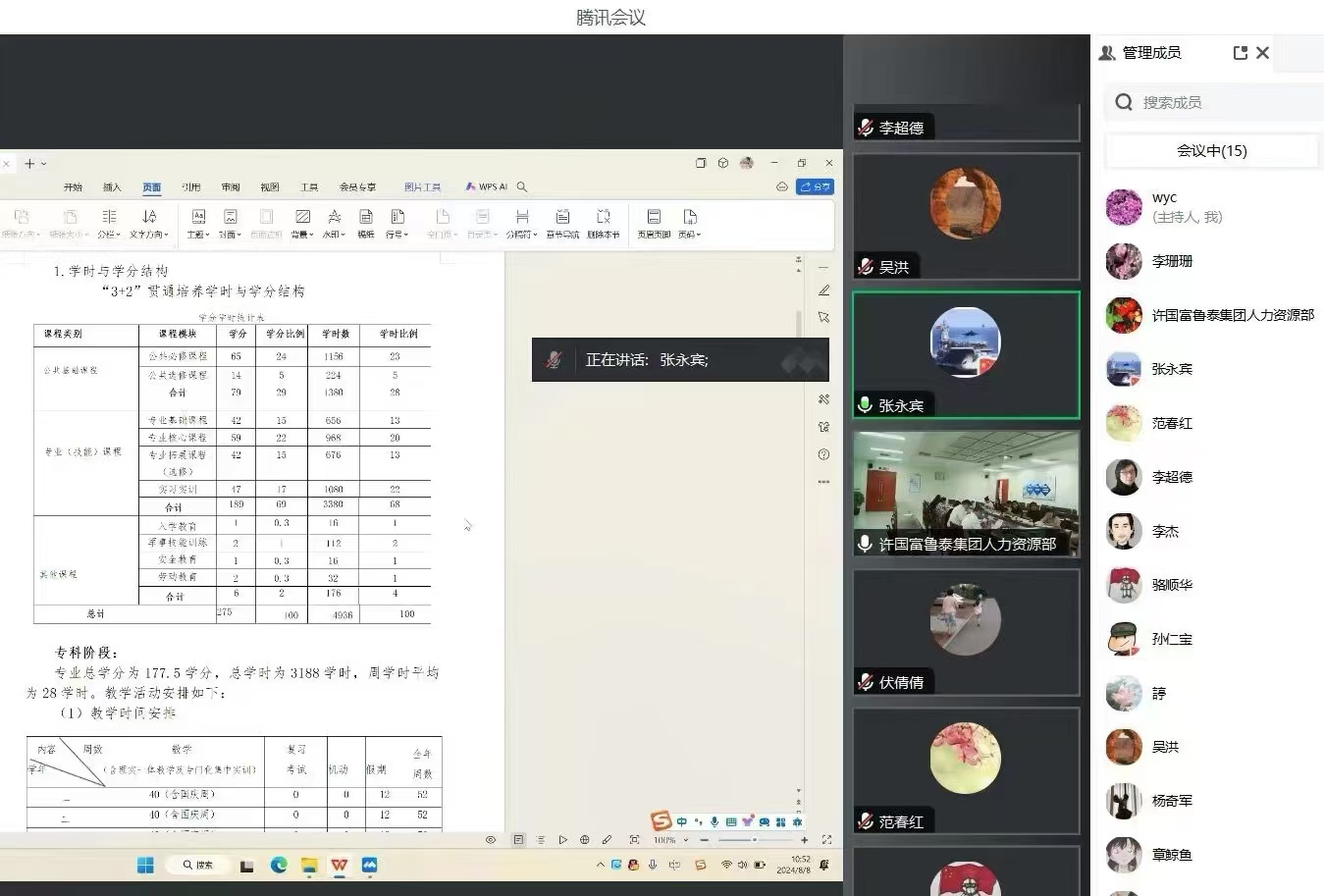Open Sogou skin shirt icon
The height and width of the screenshot is (896, 1324).
(747, 821)
